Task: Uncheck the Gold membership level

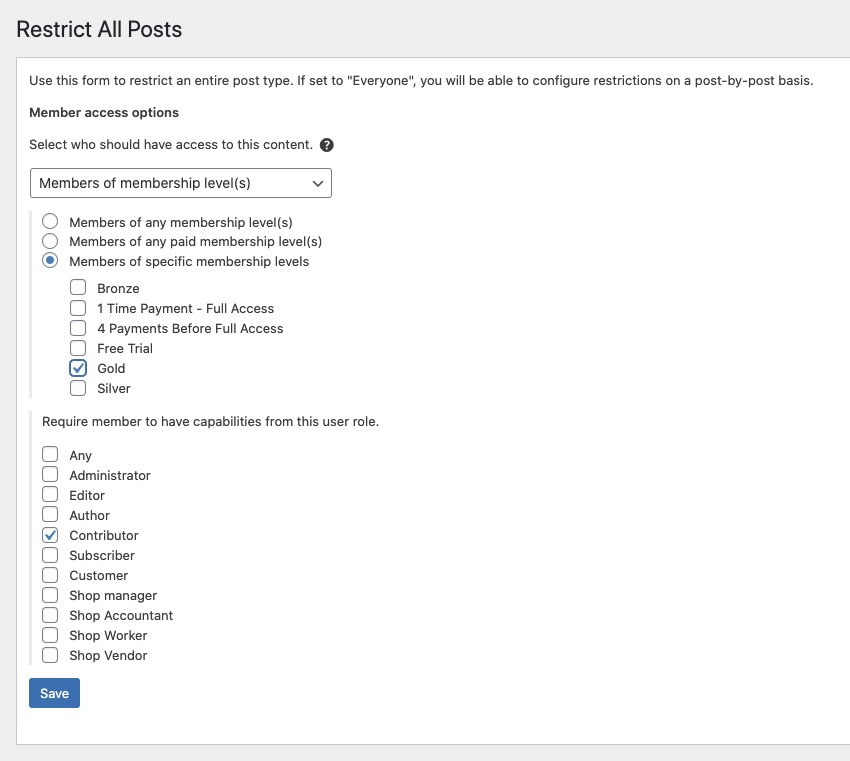Action: pyautogui.click(x=78, y=368)
